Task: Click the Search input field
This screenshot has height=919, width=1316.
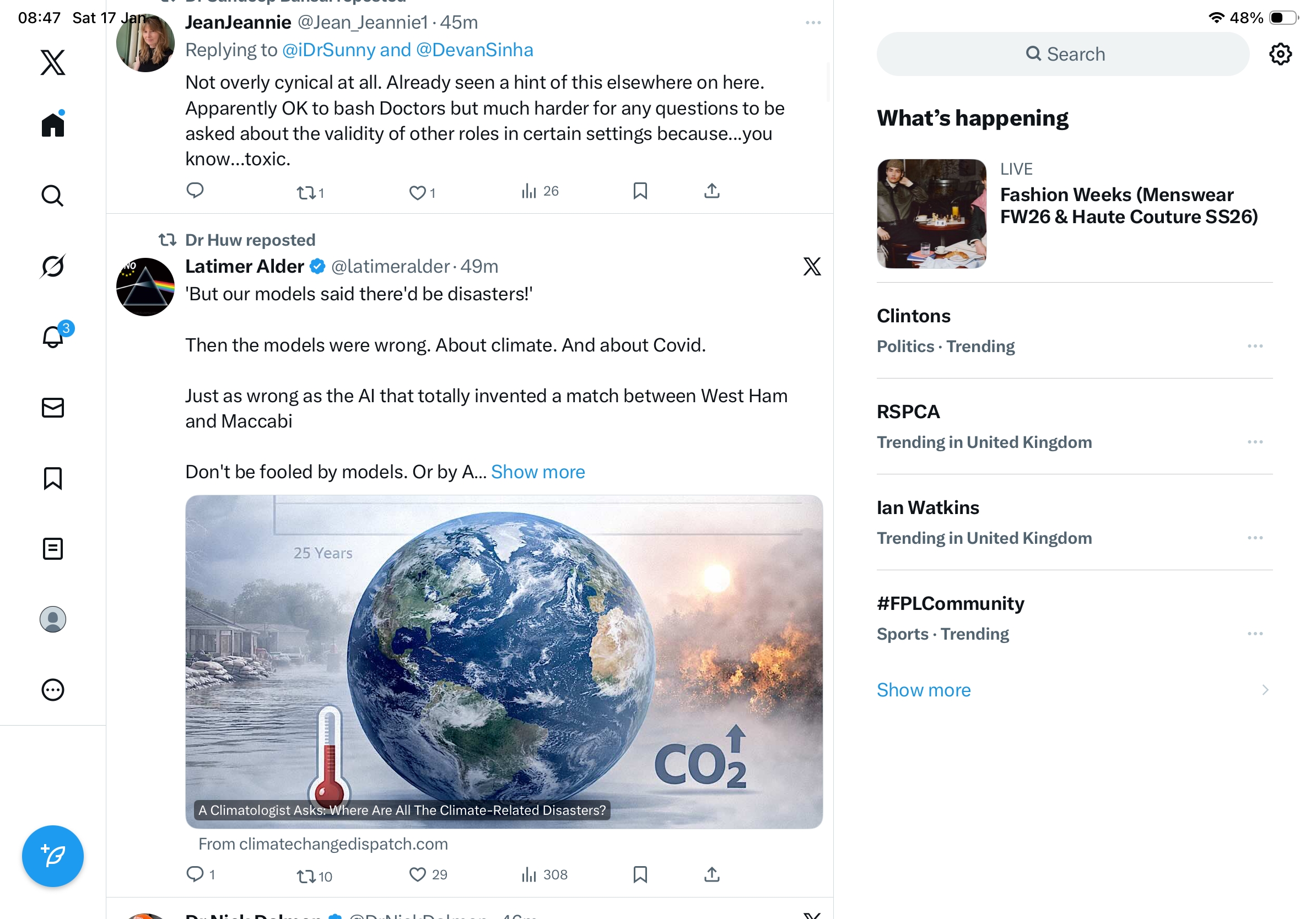Action: [1062, 55]
